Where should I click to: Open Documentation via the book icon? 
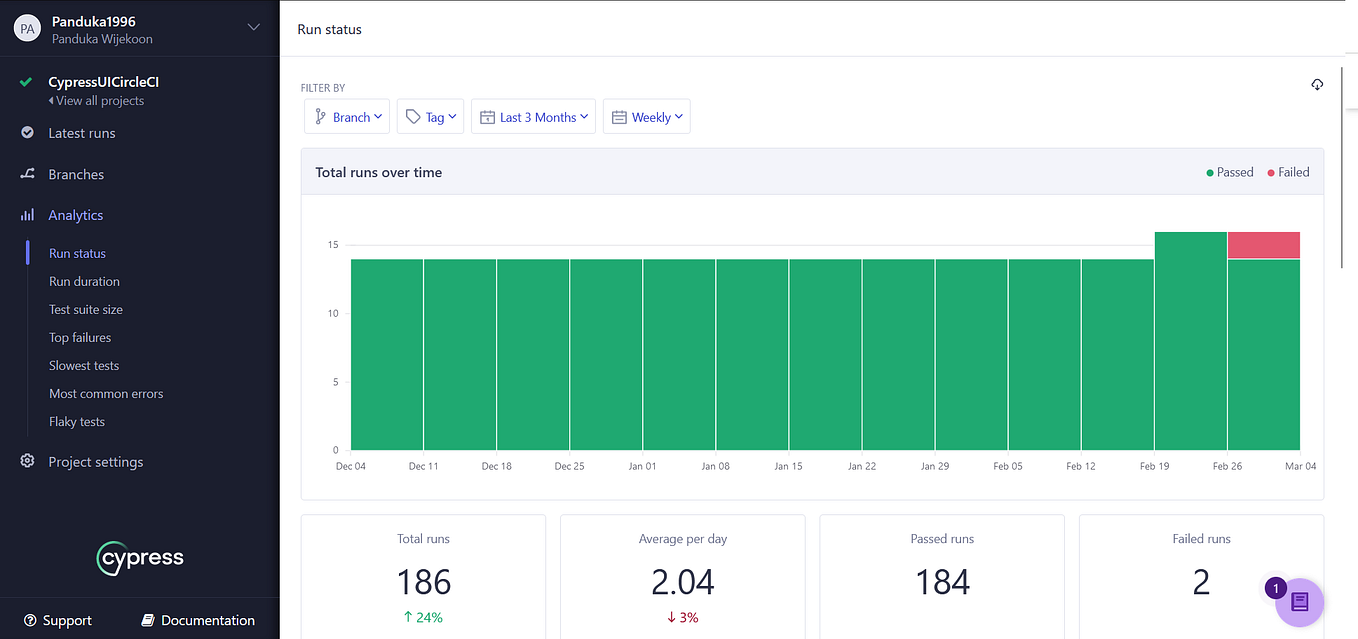[150, 620]
